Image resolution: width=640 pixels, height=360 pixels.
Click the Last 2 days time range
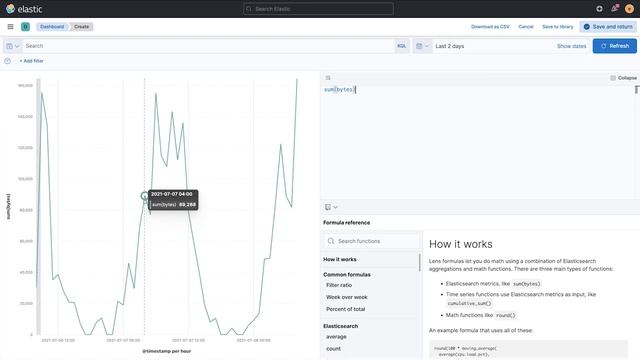coord(450,46)
